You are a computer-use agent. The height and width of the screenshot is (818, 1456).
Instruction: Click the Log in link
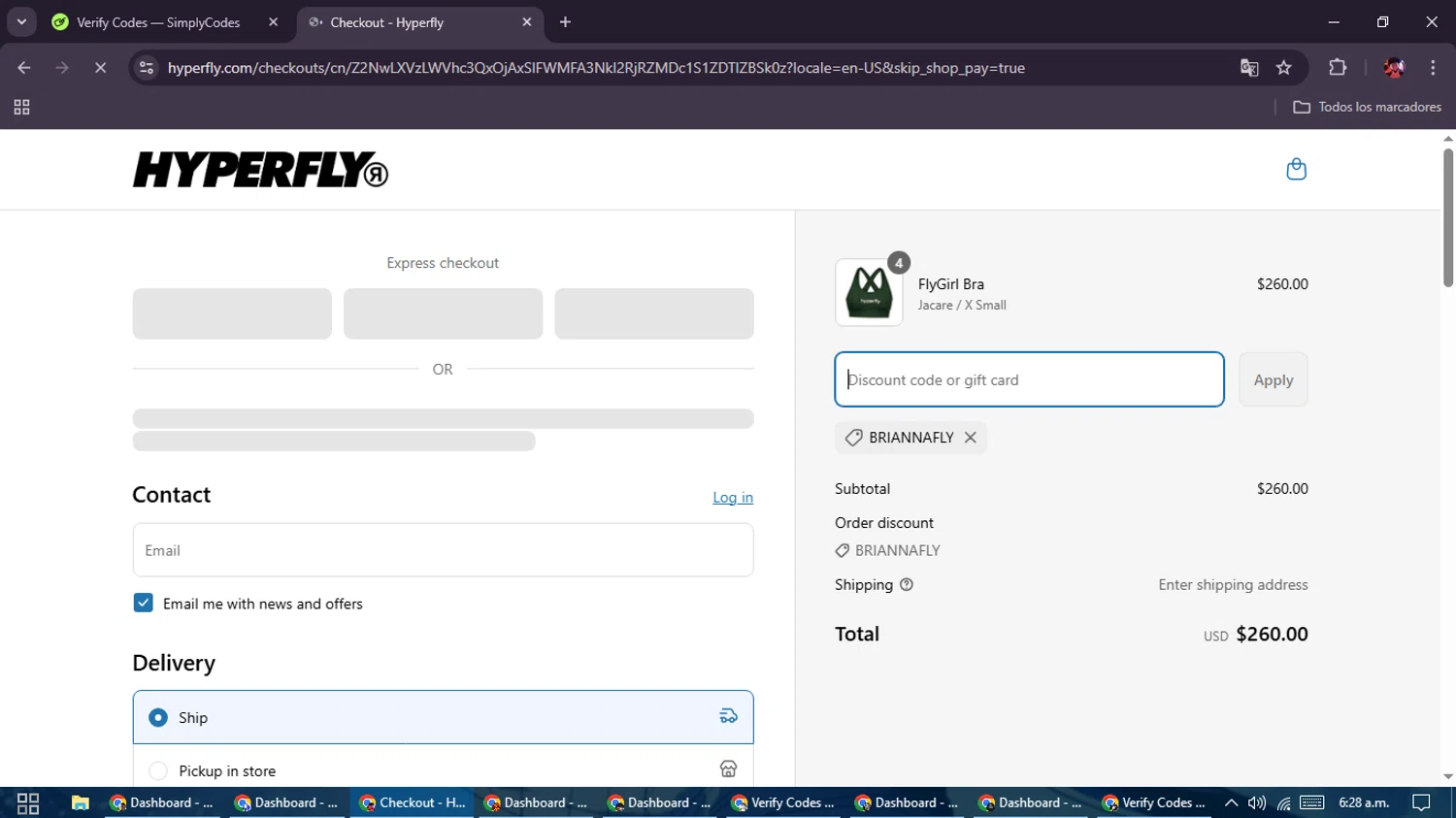(x=733, y=498)
